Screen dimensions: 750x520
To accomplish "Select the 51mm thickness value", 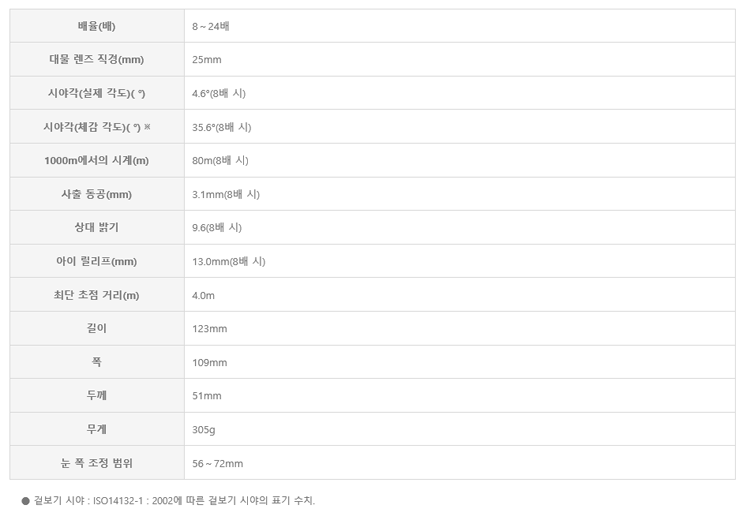I will pyautogui.click(x=207, y=396).
